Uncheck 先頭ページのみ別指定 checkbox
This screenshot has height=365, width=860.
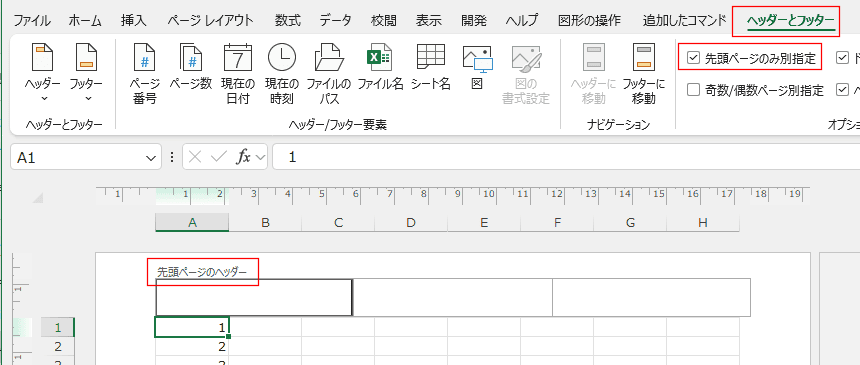694,58
